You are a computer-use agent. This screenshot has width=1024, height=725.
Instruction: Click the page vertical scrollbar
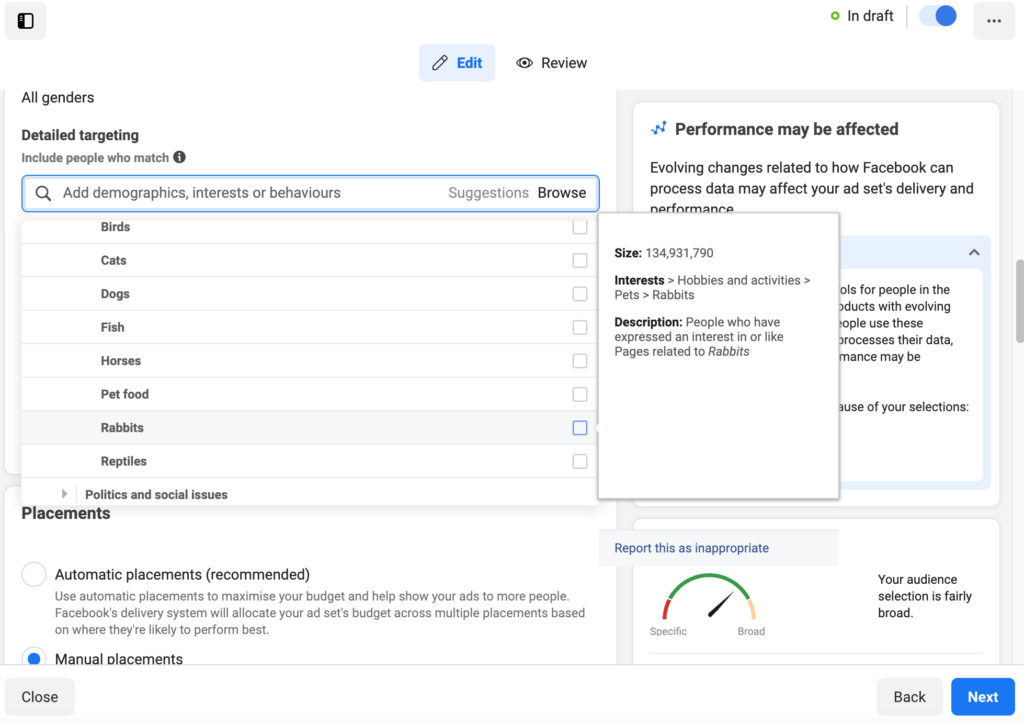[1019, 300]
